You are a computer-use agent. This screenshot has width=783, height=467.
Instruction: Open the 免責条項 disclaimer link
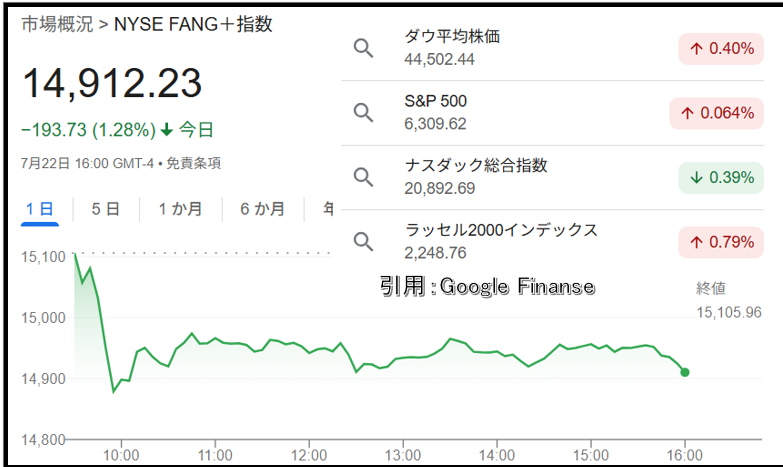point(193,163)
